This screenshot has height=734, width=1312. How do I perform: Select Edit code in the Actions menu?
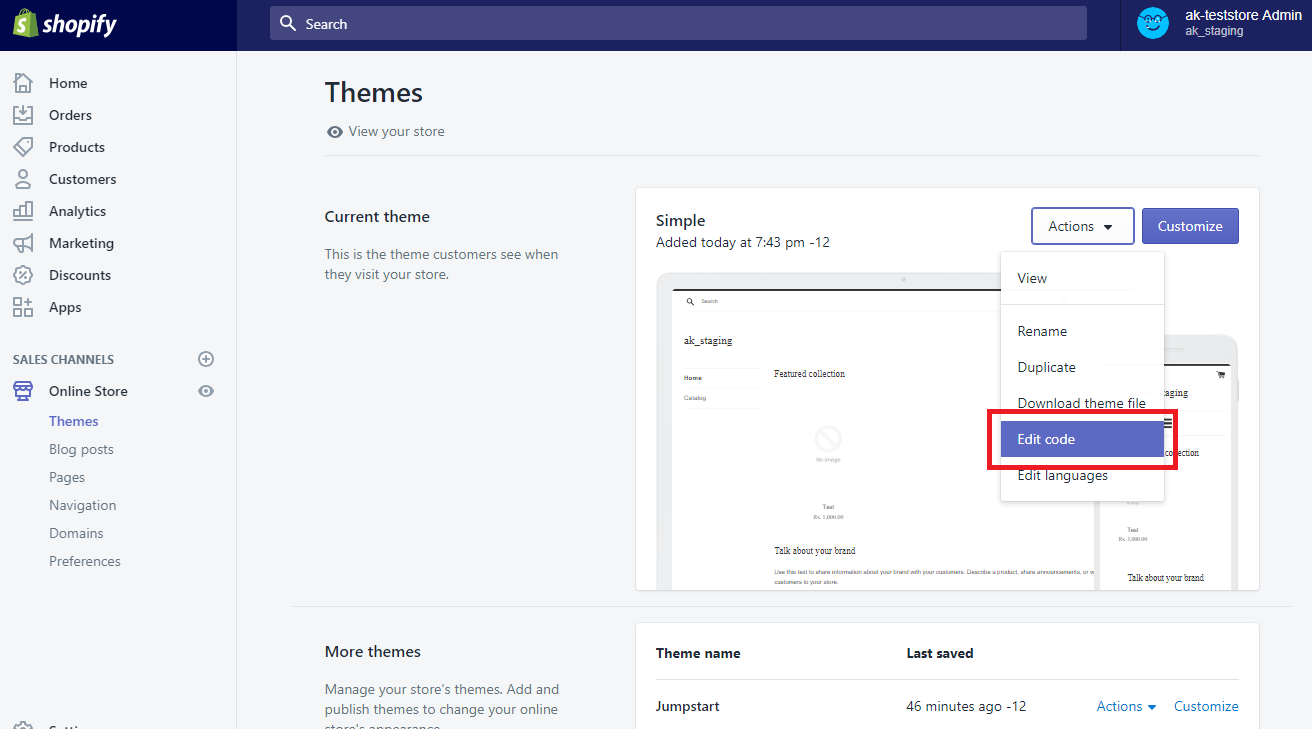(1082, 439)
